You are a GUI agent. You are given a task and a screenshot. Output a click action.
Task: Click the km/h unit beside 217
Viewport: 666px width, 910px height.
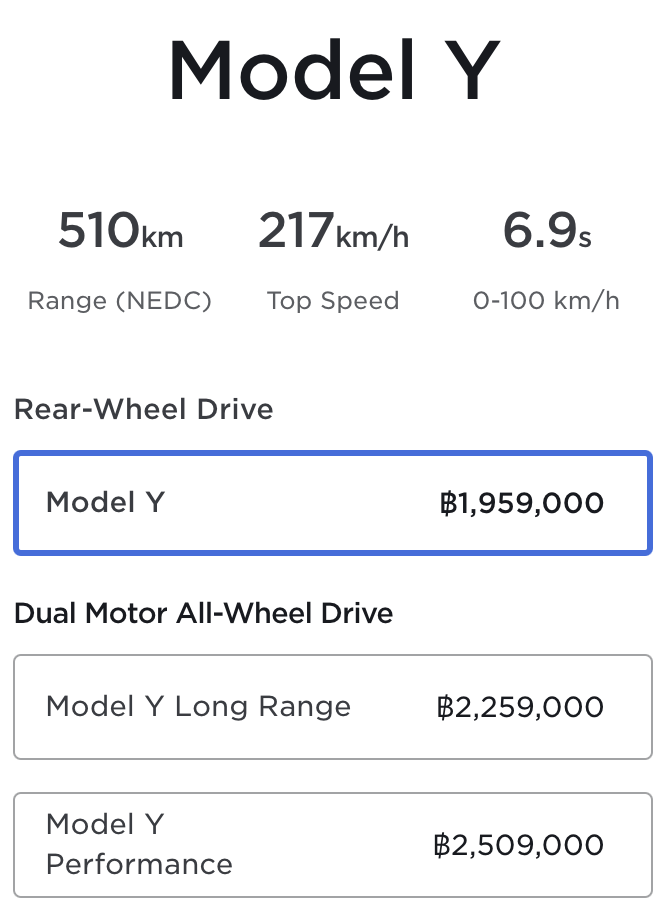coord(372,238)
